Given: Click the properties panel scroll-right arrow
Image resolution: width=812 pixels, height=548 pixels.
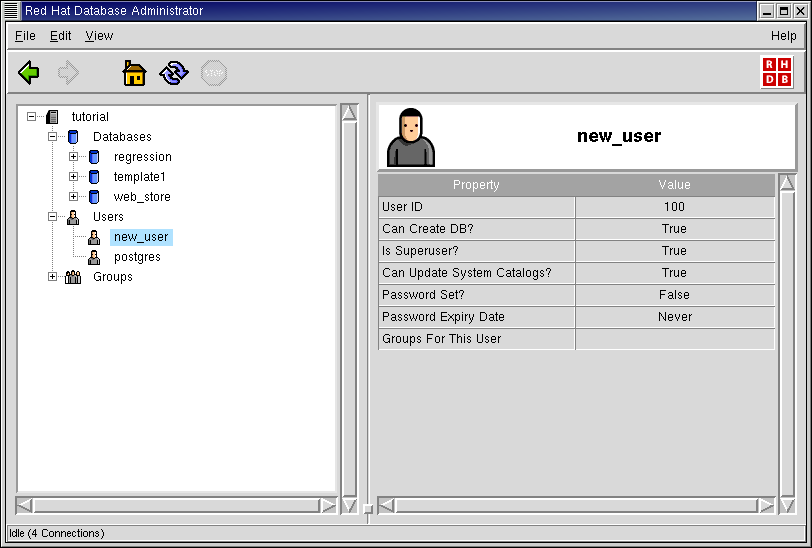Looking at the screenshot, I should (766, 506).
